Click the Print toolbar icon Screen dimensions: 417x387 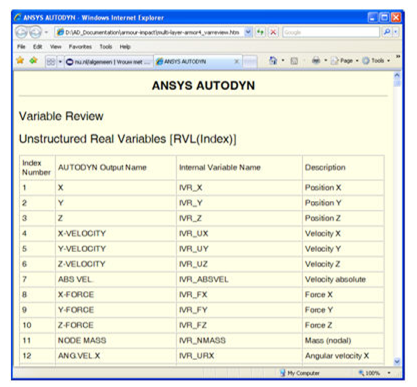click(x=316, y=61)
